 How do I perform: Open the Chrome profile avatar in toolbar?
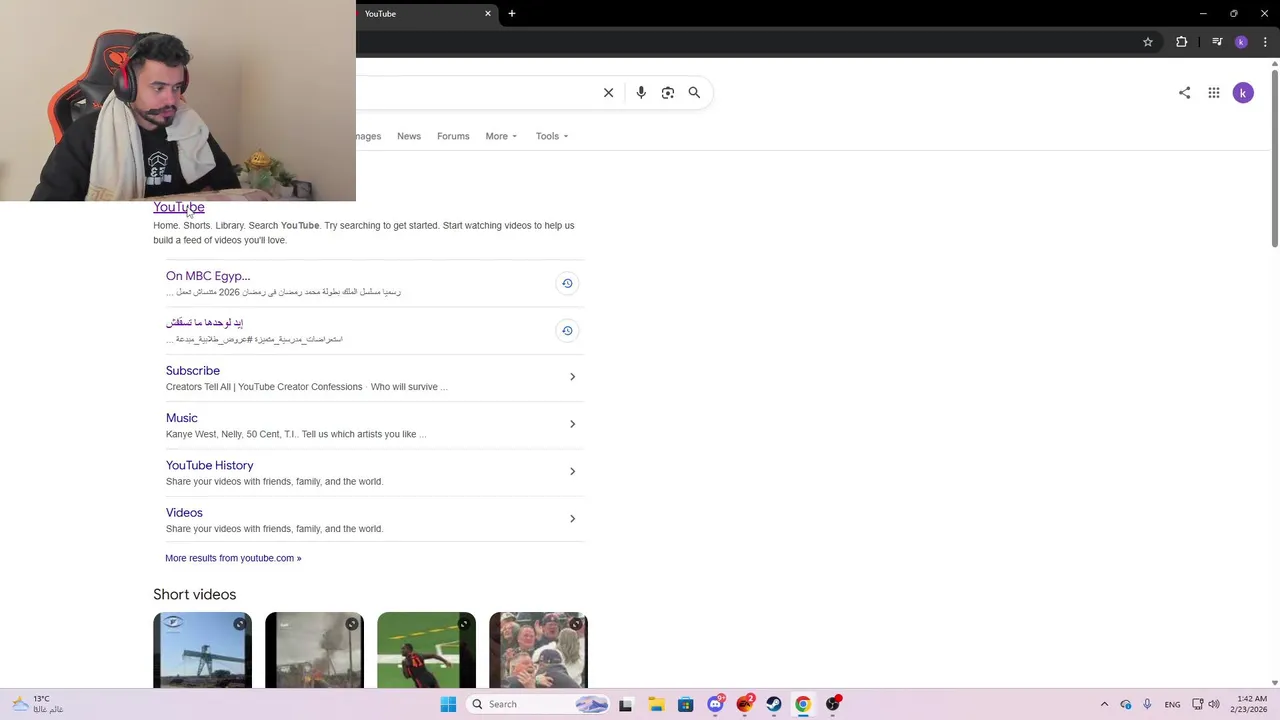[x=1241, y=42]
